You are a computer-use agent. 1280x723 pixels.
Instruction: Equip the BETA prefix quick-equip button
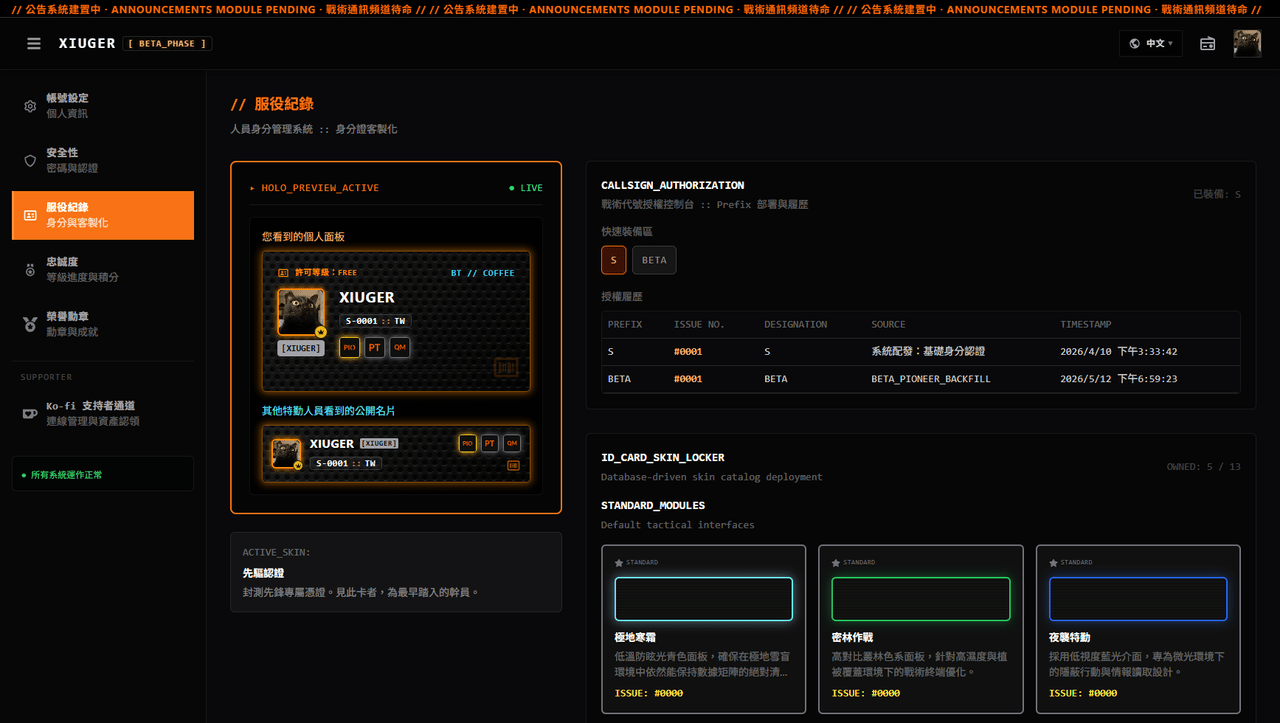pyautogui.click(x=654, y=260)
